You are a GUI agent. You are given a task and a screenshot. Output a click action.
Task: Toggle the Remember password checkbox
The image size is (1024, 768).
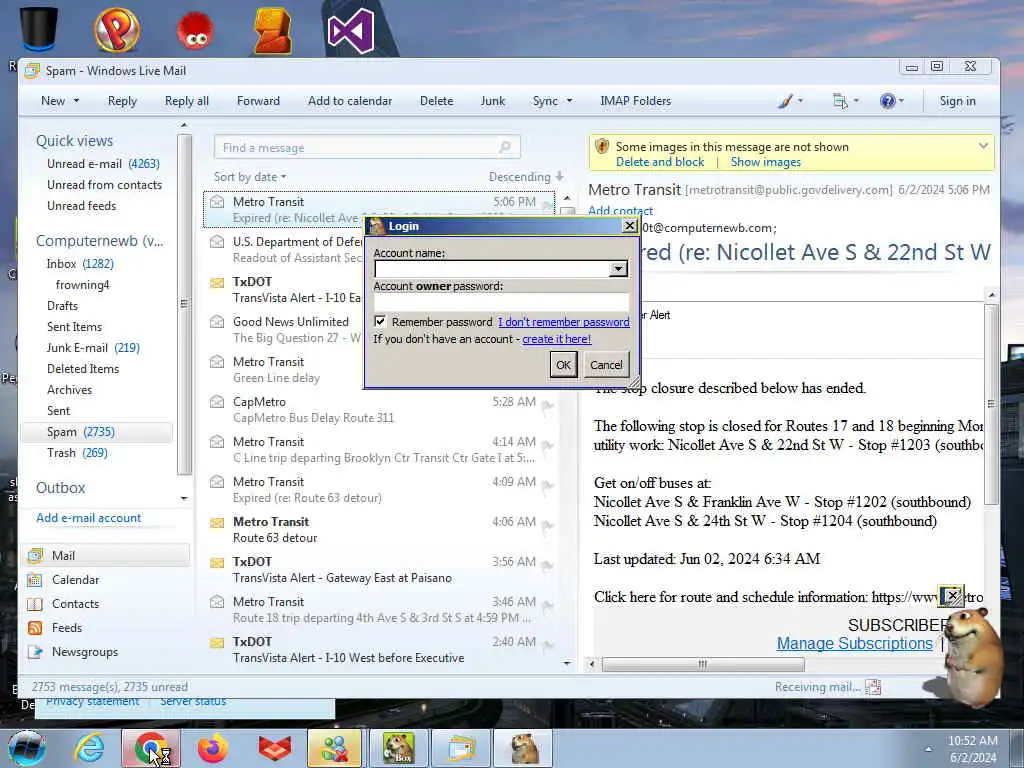(x=379, y=321)
